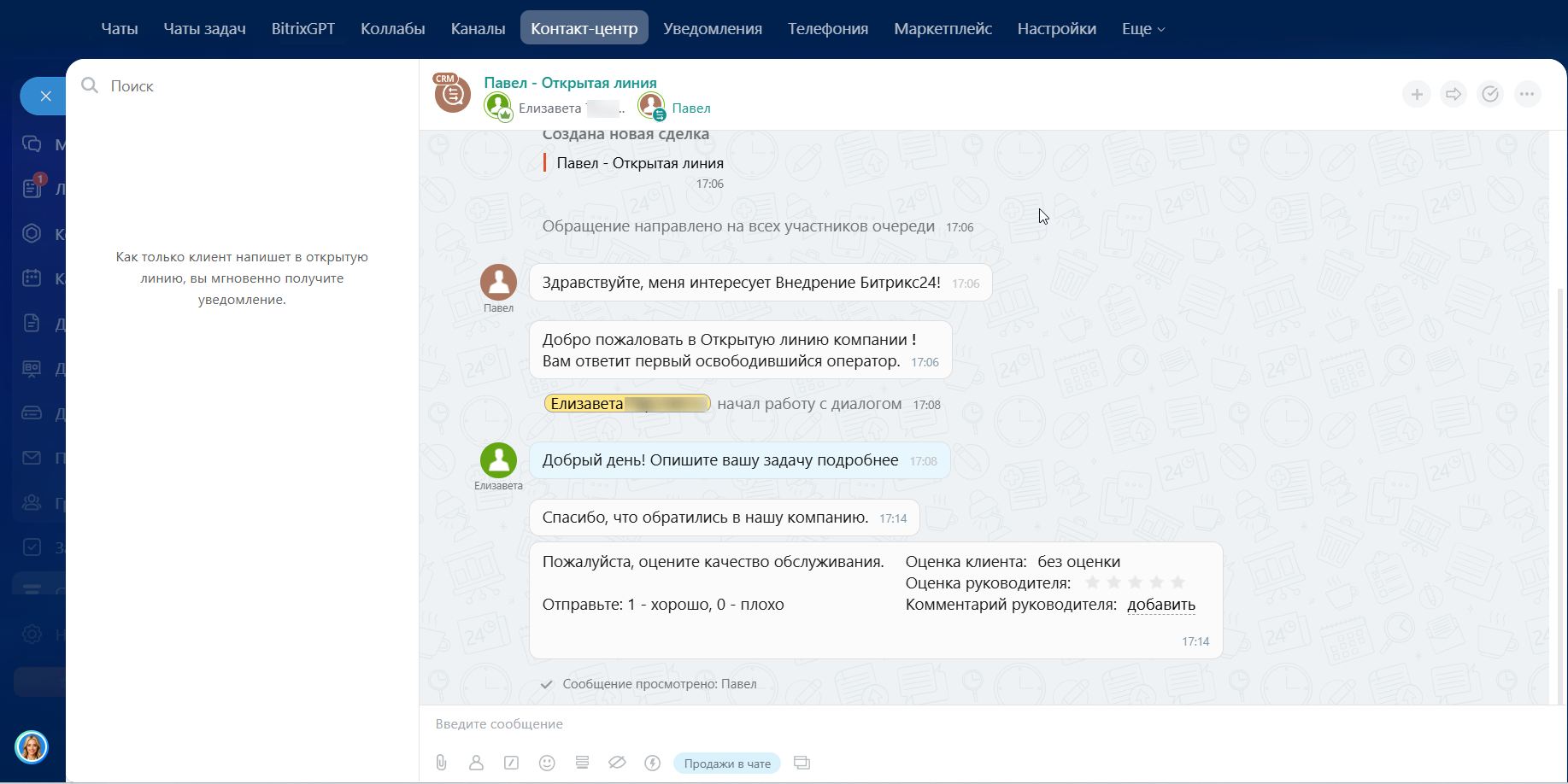Screen dimensions: 1568x784
Task: Click the slash command icon in message toolbar
Action: 511,763
